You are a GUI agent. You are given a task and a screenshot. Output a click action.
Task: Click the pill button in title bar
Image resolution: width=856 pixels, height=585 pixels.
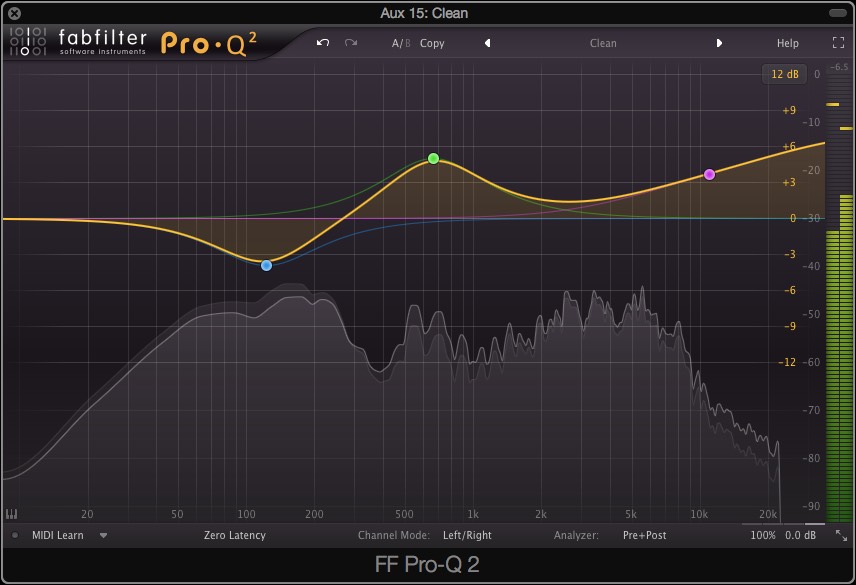[837, 13]
